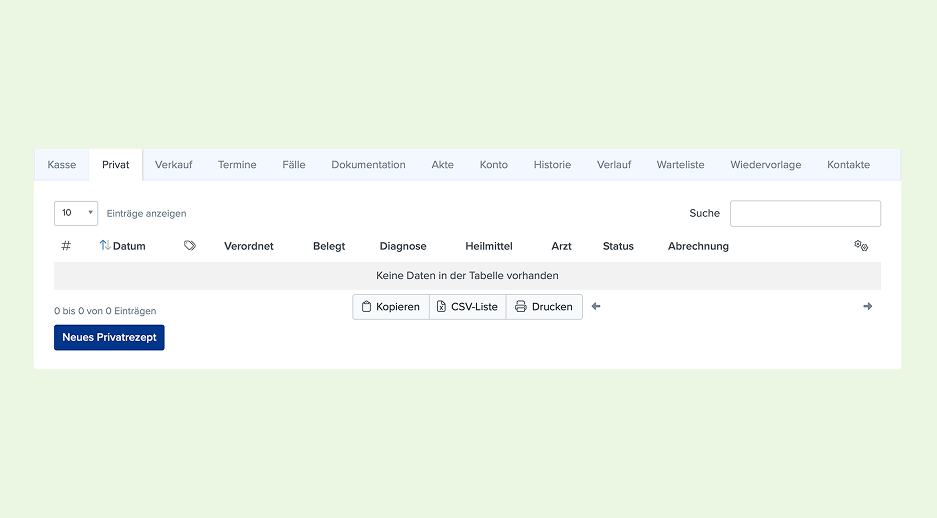Screen dimensions: 937x518
Task: Print table with Drucken button
Action: (x=544, y=307)
